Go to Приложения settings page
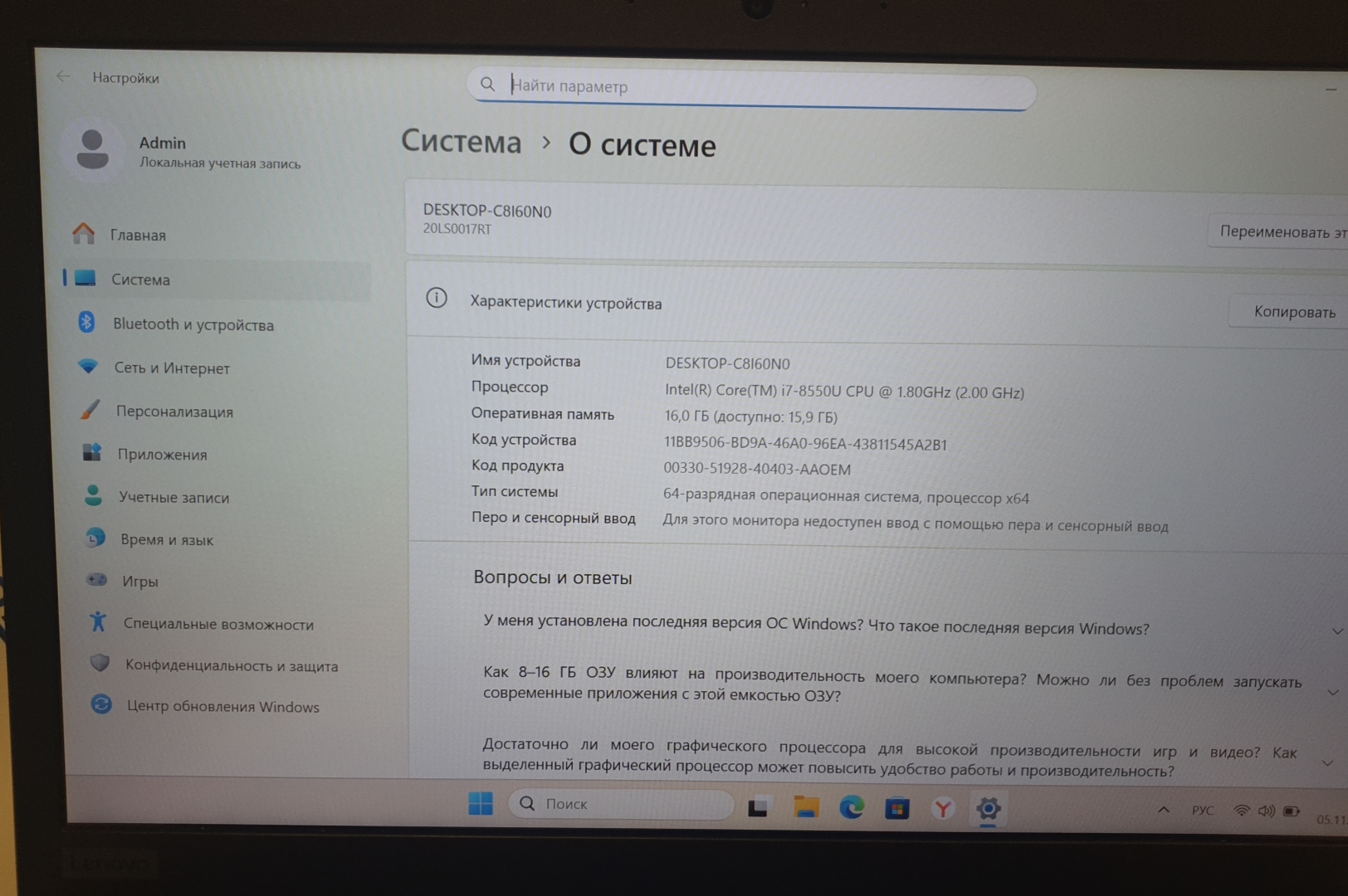The width and height of the screenshot is (1348, 896). 162,455
